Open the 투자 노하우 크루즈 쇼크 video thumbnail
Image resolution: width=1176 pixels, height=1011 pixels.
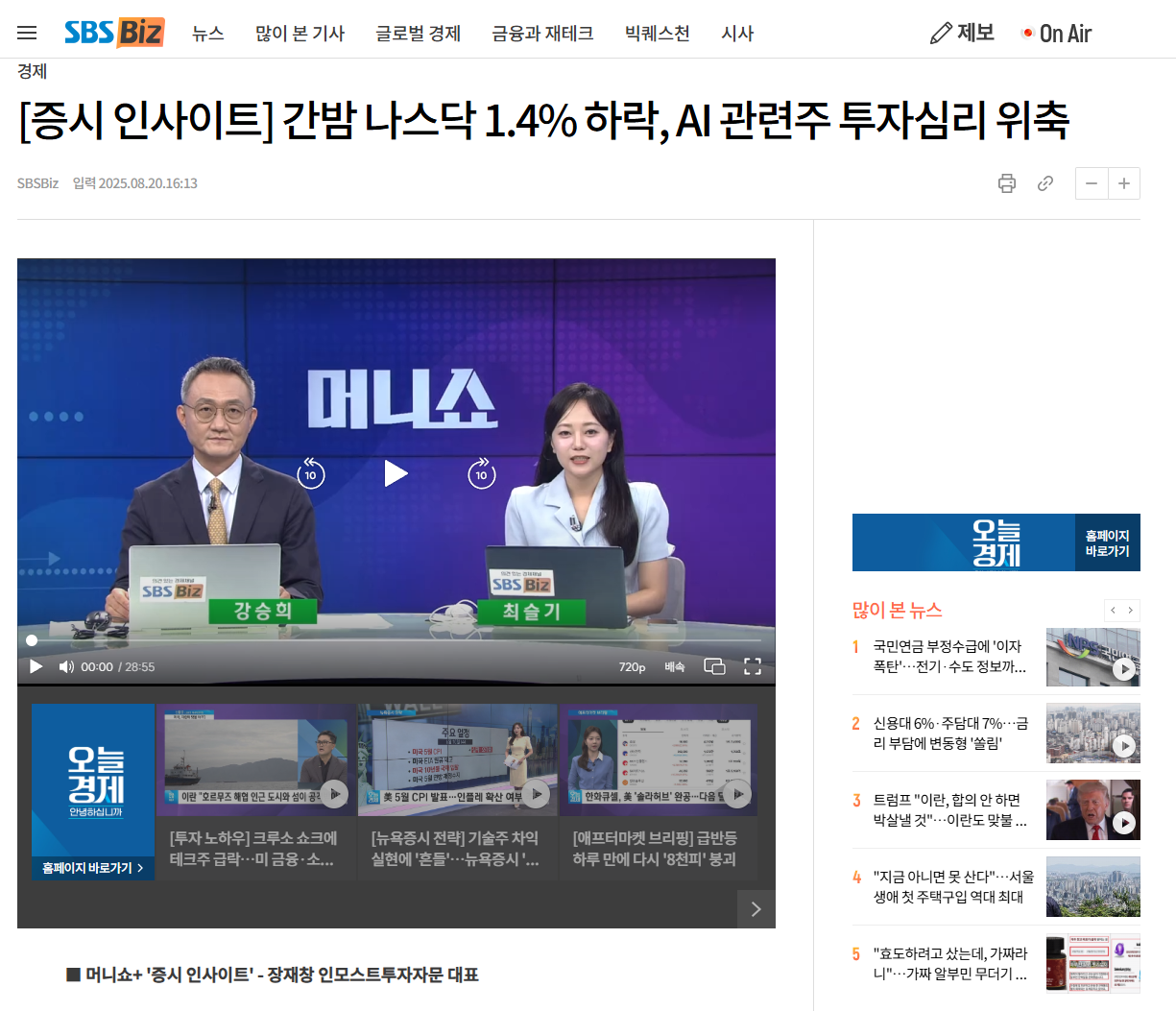[x=256, y=758]
